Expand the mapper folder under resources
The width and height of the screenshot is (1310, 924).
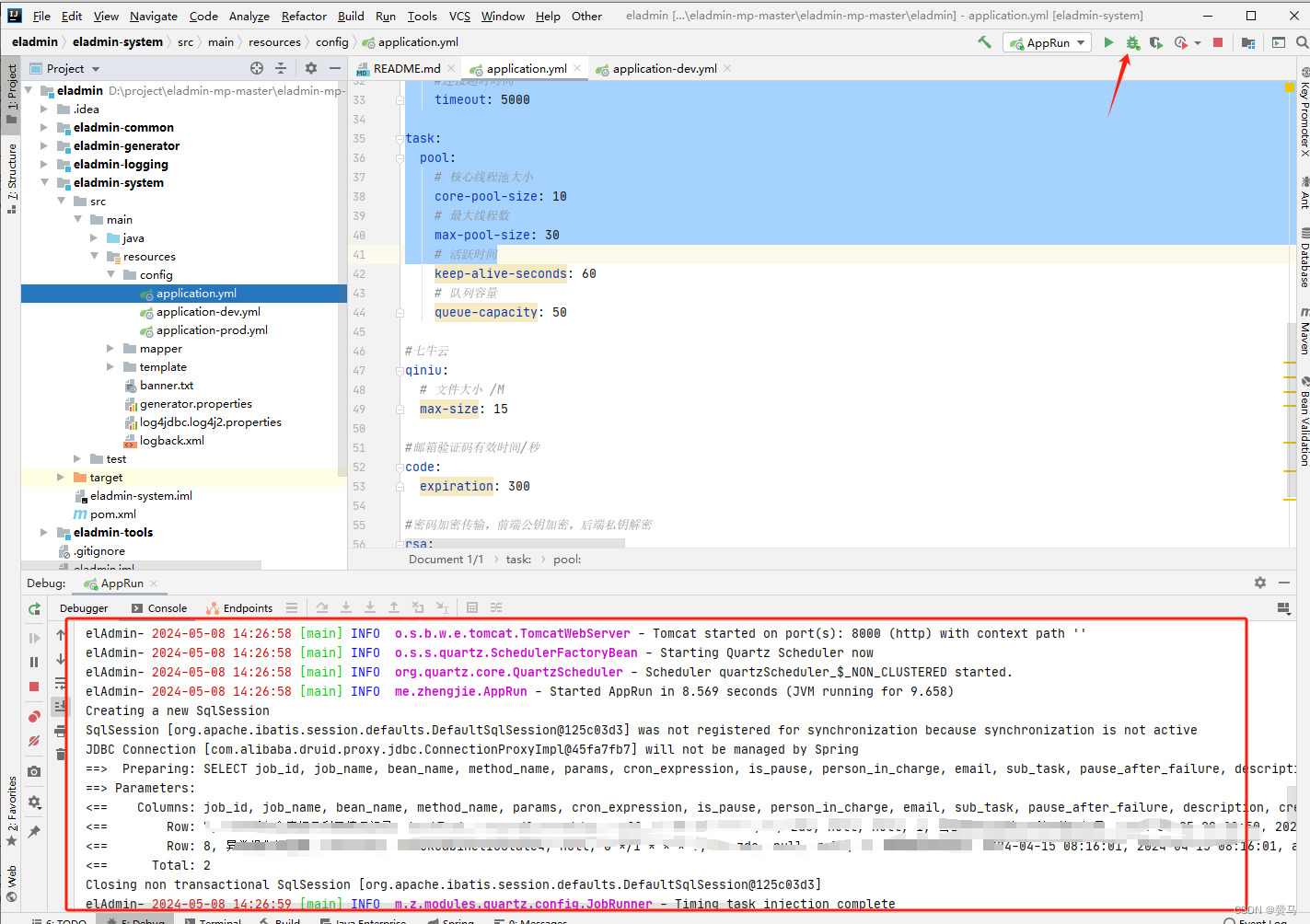(x=110, y=348)
